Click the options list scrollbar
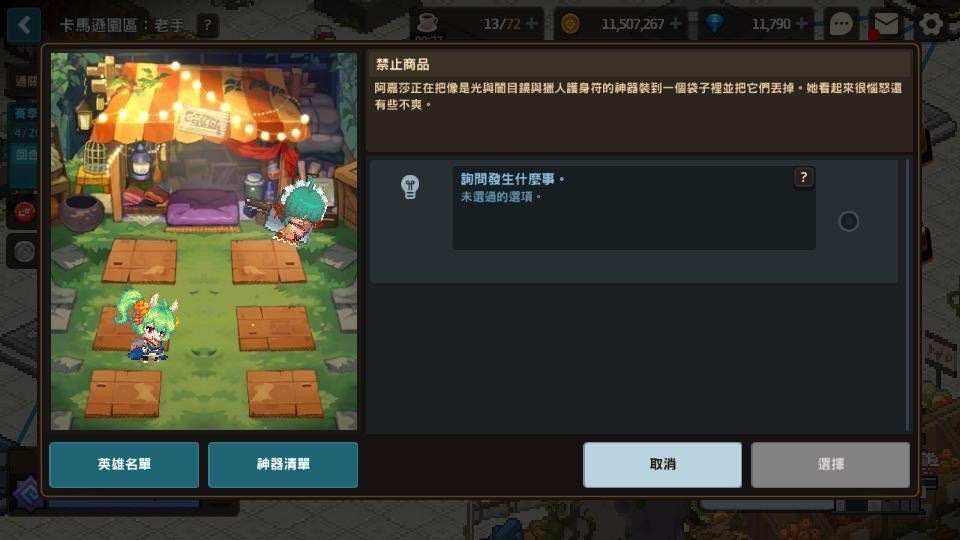Screen dimensions: 960x540 [907, 294]
